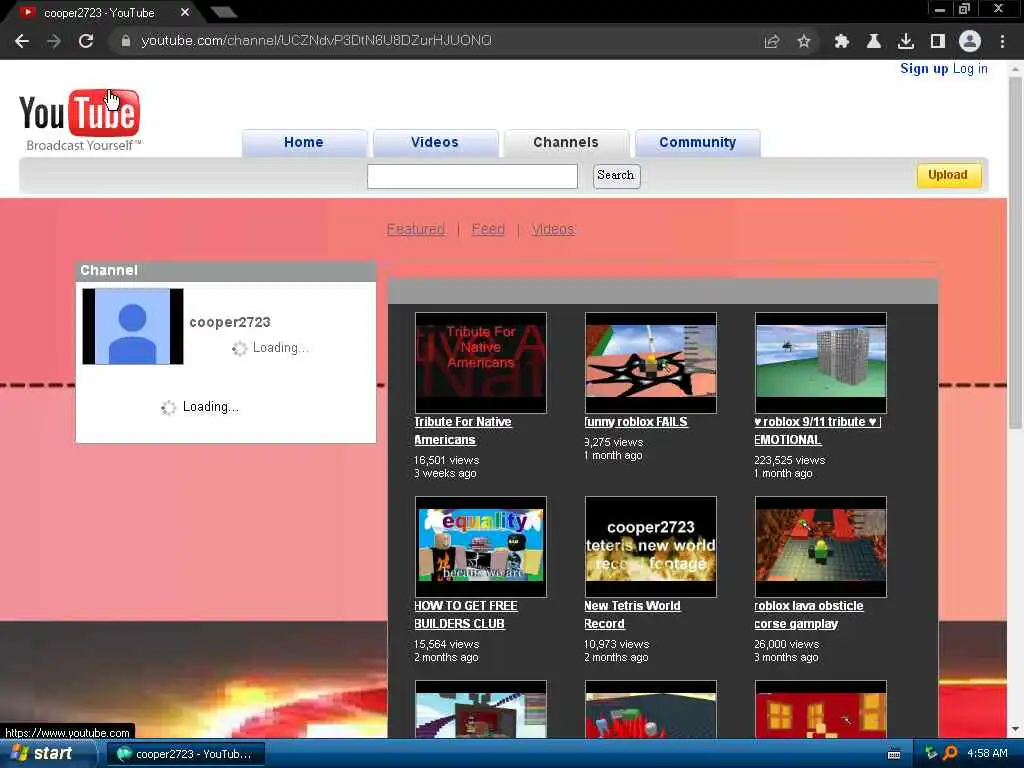1024x768 pixels.
Task: Click the page vertical scrollbar thumb
Action: 1014,251
